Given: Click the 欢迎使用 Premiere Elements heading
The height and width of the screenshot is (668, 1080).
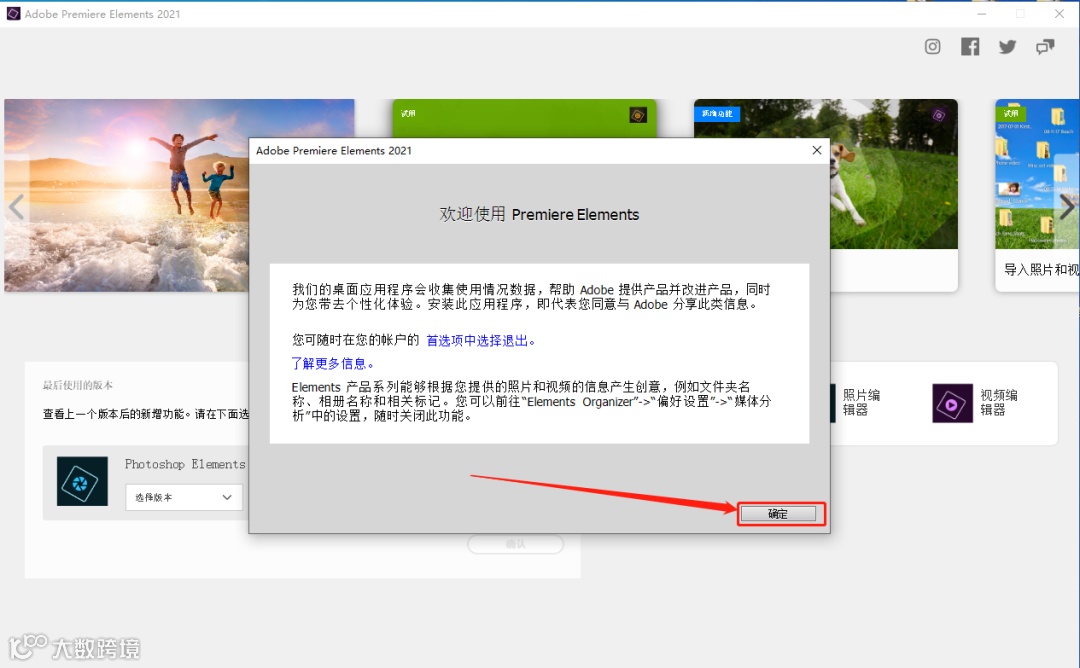Looking at the screenshot, I should click(539, 214).
